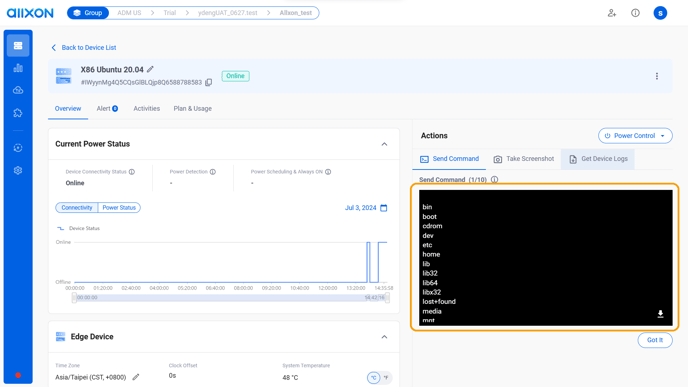Download command output with download icon
Image resolution: width=688 pixels, height=387 pixels.
pyautogui.click(x=660, y=314)
